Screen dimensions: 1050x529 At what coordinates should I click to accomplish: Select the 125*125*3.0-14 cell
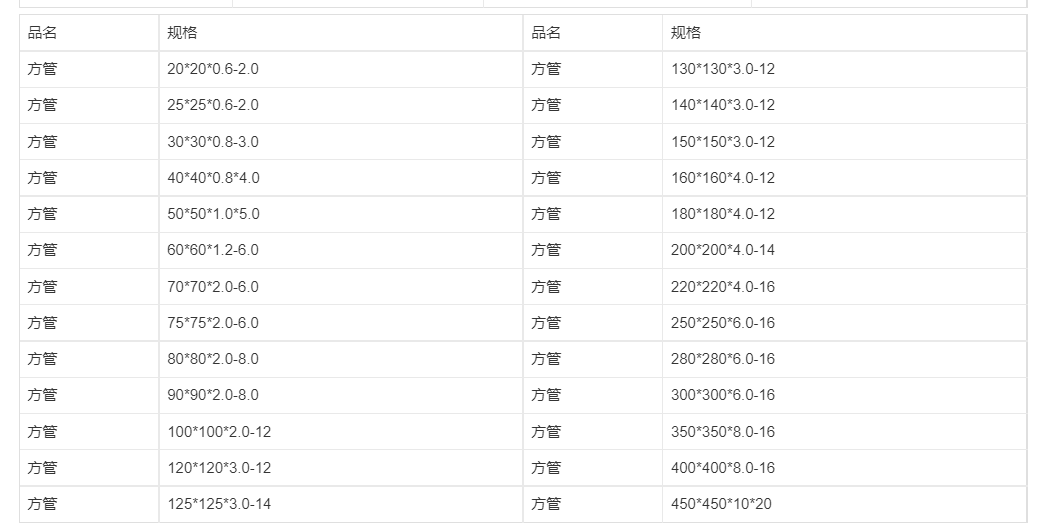(341, 504)
